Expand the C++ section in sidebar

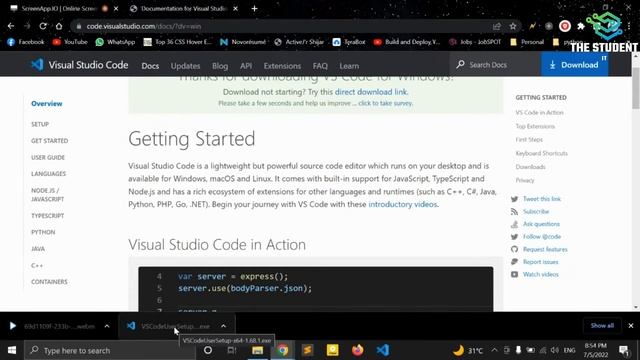(37, 266)
